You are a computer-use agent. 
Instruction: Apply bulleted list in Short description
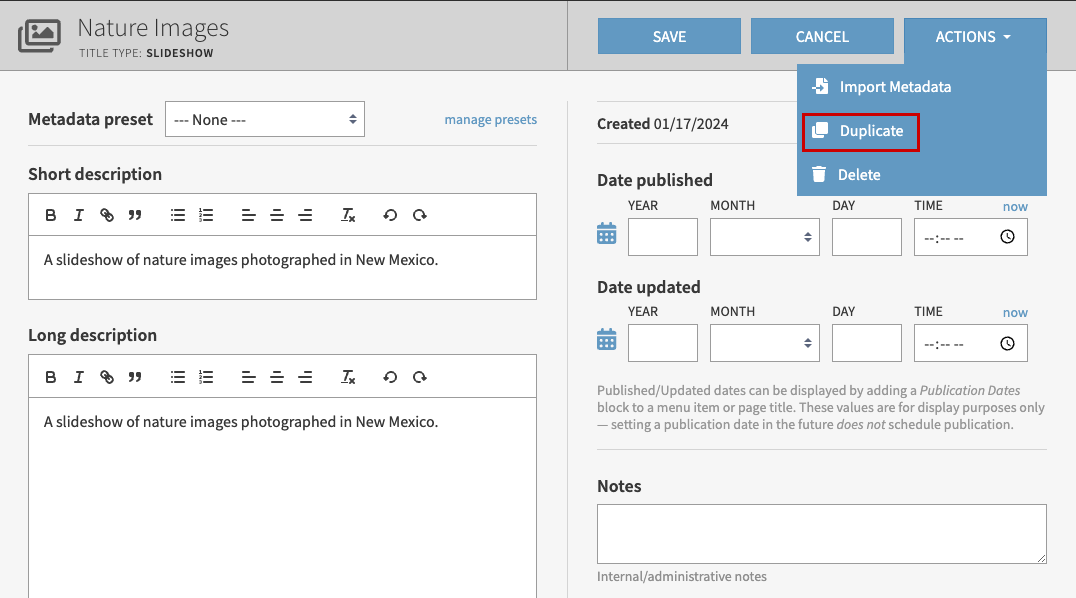(x=178, y=215)
